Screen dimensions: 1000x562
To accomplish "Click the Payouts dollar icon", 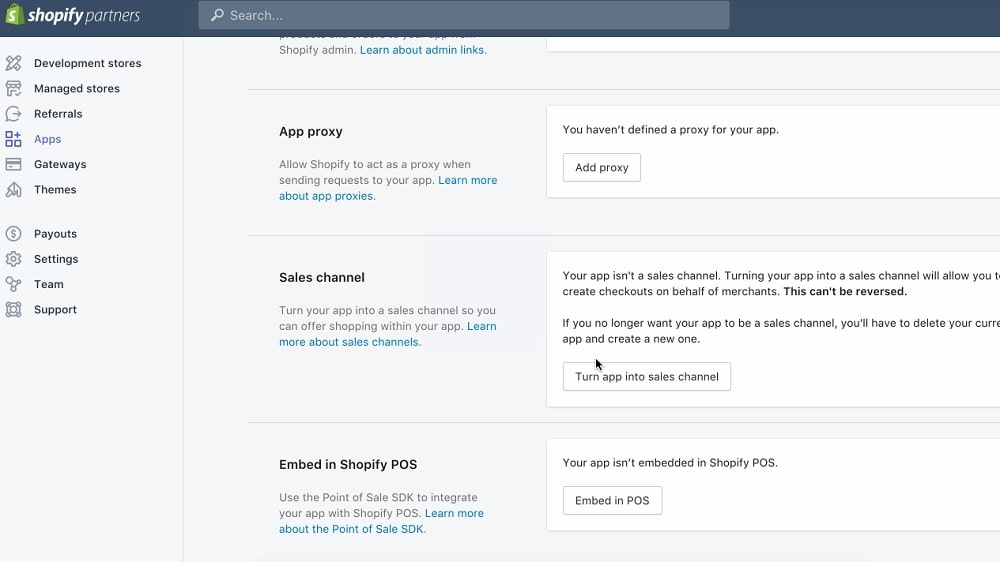I will (x=13, y=234).
